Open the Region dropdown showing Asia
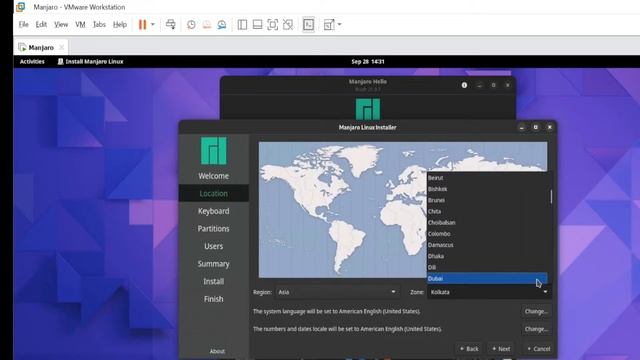The width and height of the screenshot is (640, 360). 337,292
